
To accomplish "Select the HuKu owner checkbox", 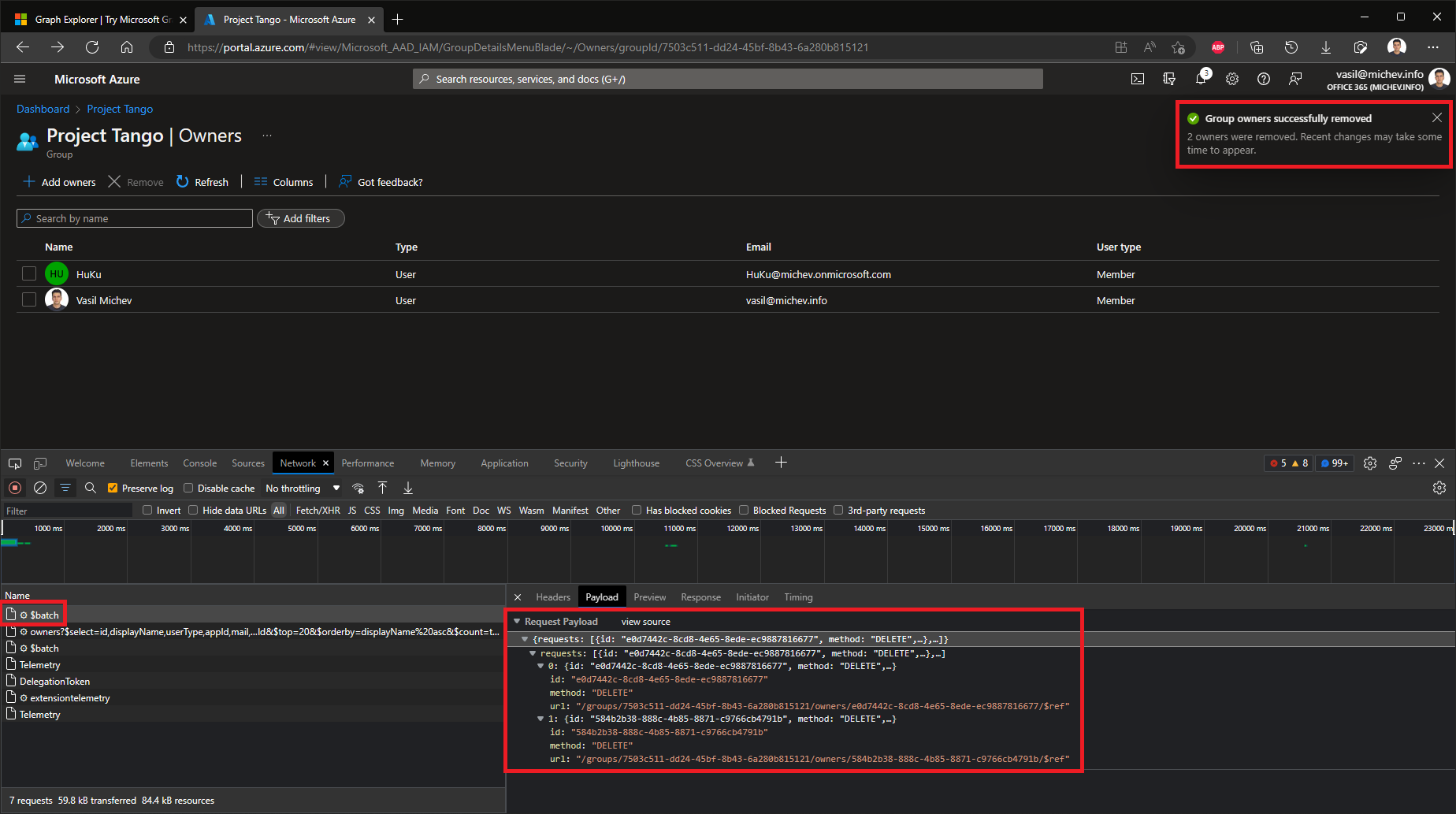I will [29, 273].
